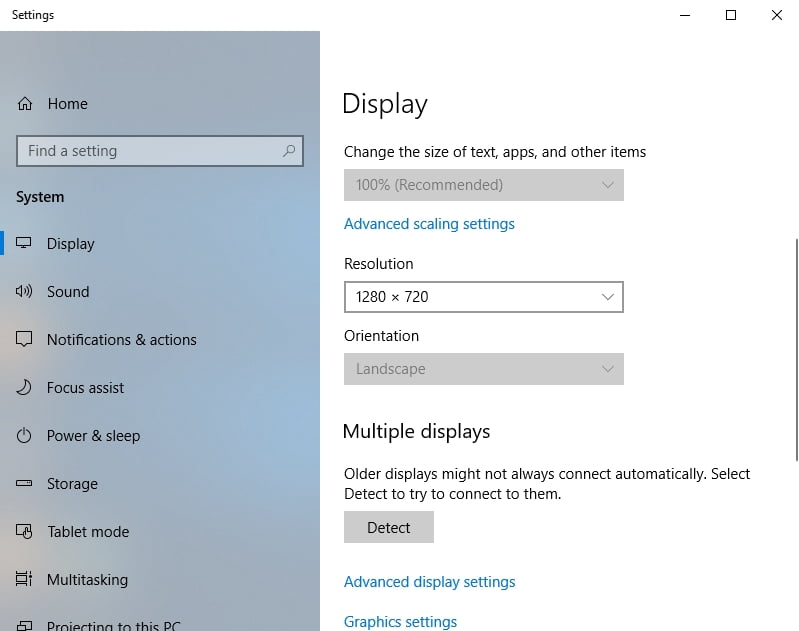Close the Settings window
This screenshot has width=799, height=631.
(x=777, y=15)
